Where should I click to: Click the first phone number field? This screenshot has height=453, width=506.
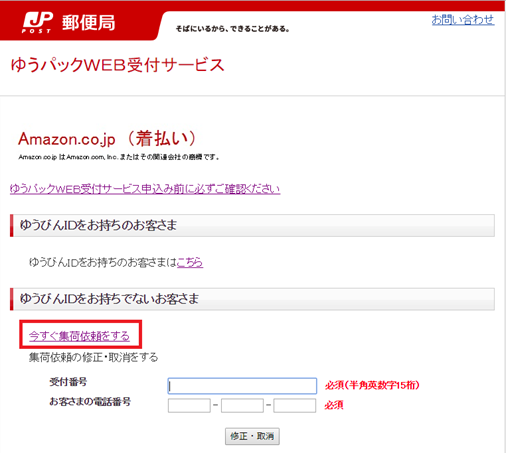(189, 406)
